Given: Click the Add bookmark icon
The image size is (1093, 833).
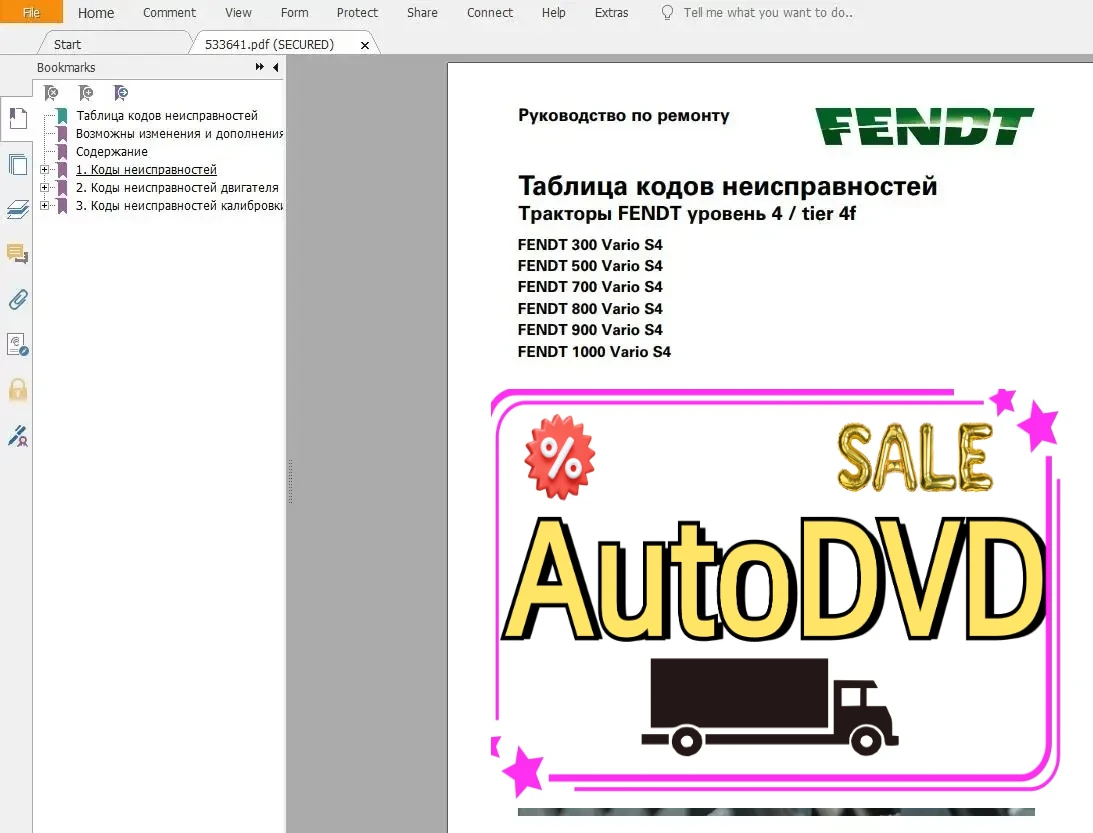Looking at the screenshot, I should click(86, 92).
